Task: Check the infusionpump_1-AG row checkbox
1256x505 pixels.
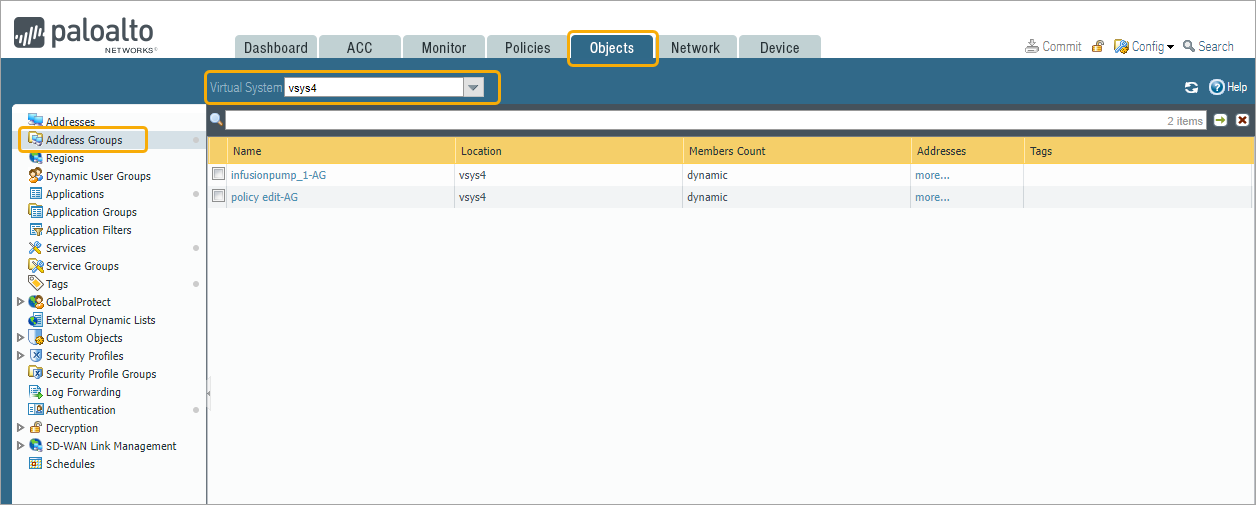Action: point(218,175)
